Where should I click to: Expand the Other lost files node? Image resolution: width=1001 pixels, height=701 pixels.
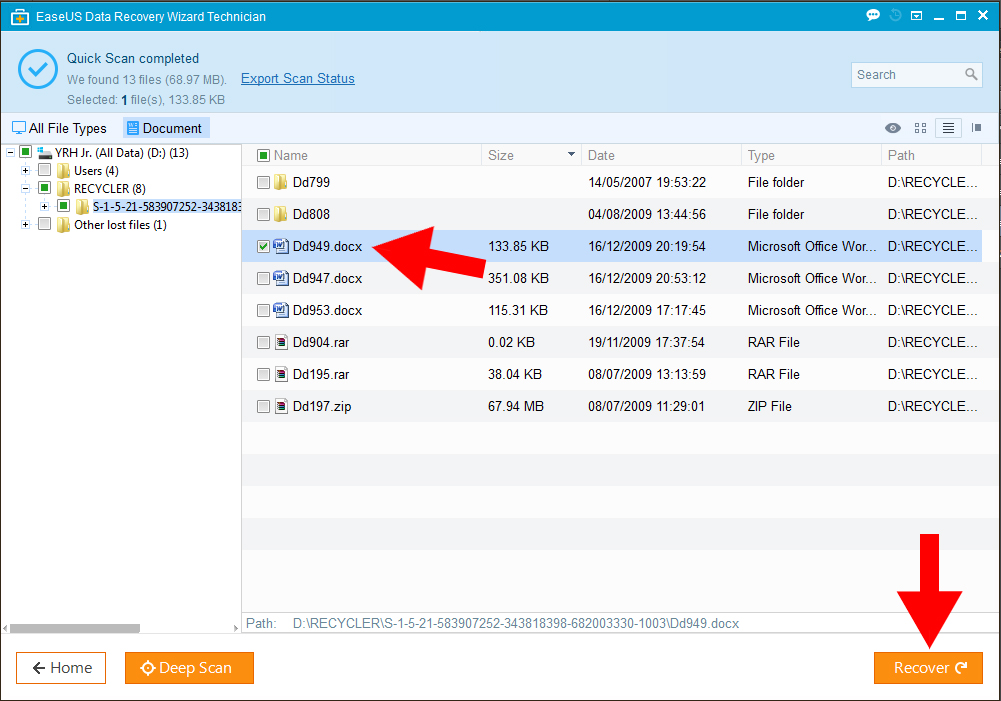pos(26,225)
